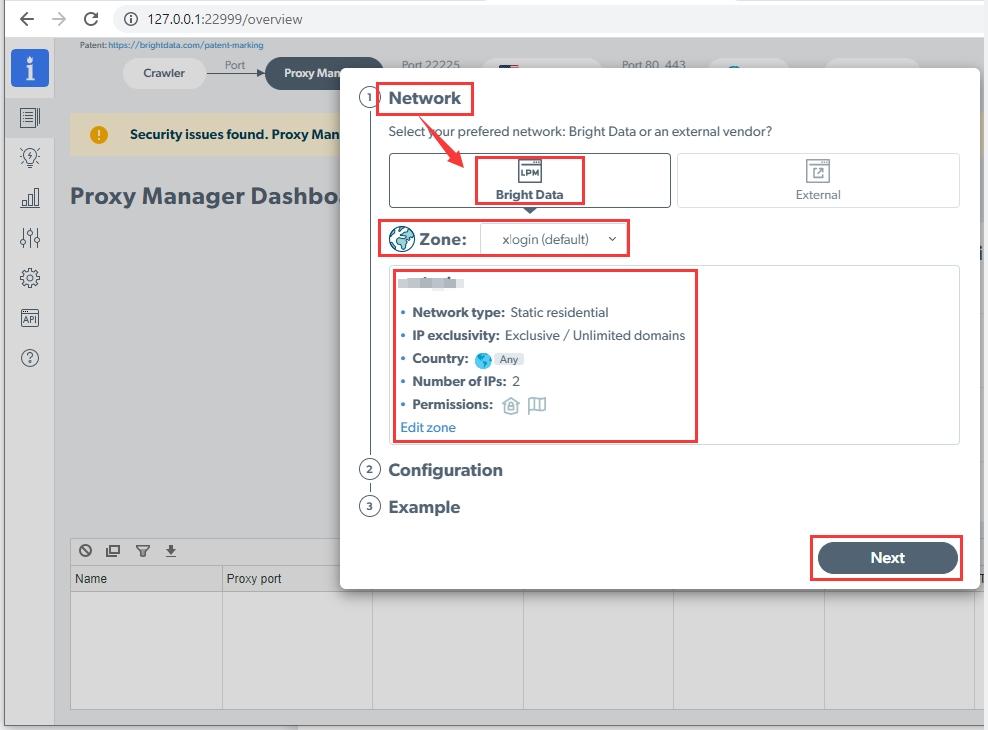Click the duplicate windows icon above table
The width and height of the screenshot is (988, 730).
coord(113,551)
